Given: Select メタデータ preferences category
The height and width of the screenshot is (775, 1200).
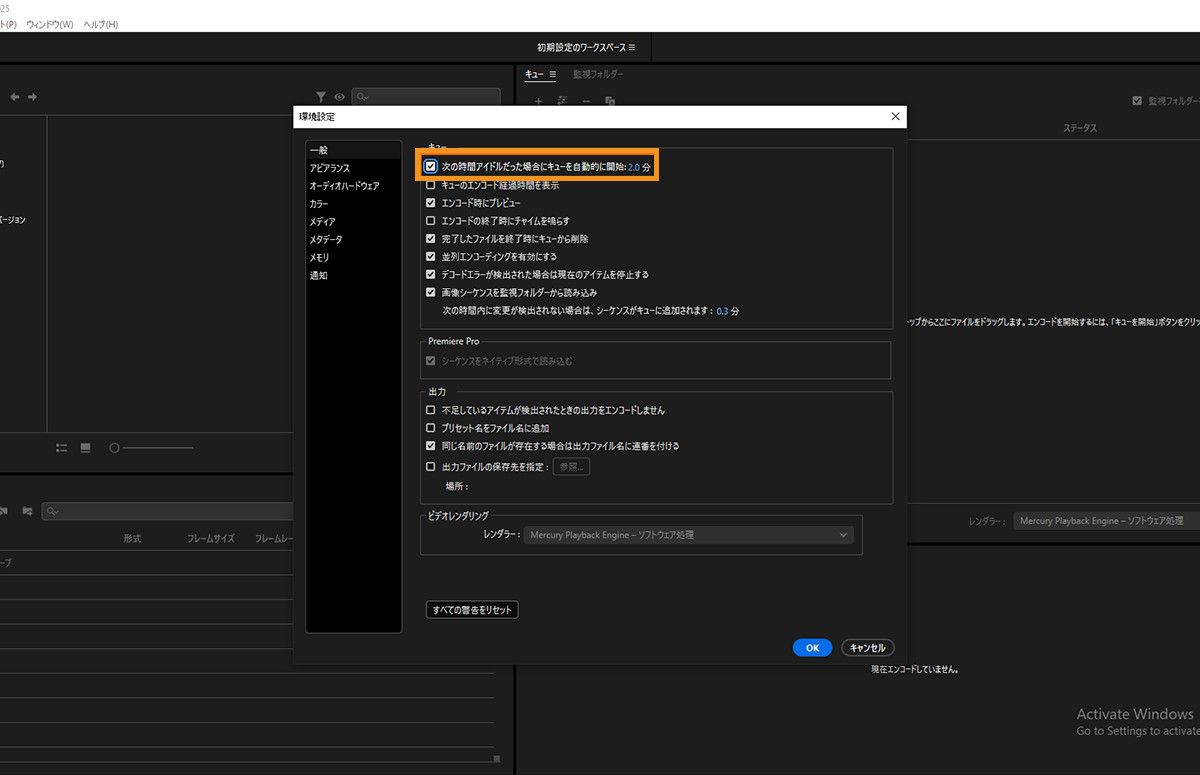Looking at the screenshot, I should coord(353,240).
